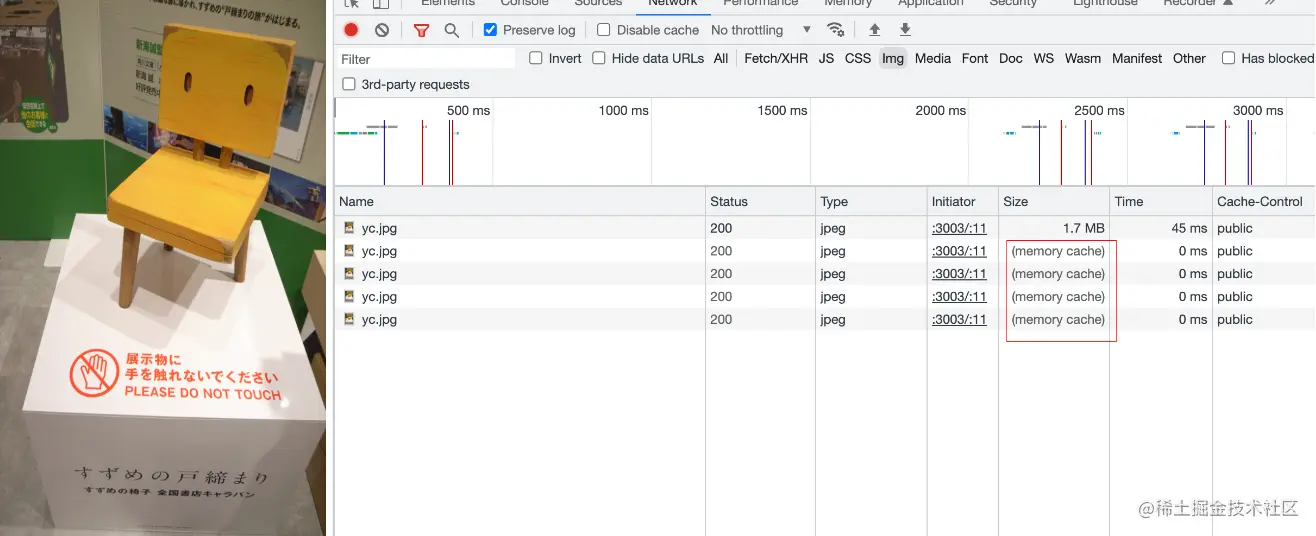Image resolution: width=1316 pixels, height=536 pixels.
Task: Filter requests by WS type
Action: pyautogui.click(x=1044, y=58)
